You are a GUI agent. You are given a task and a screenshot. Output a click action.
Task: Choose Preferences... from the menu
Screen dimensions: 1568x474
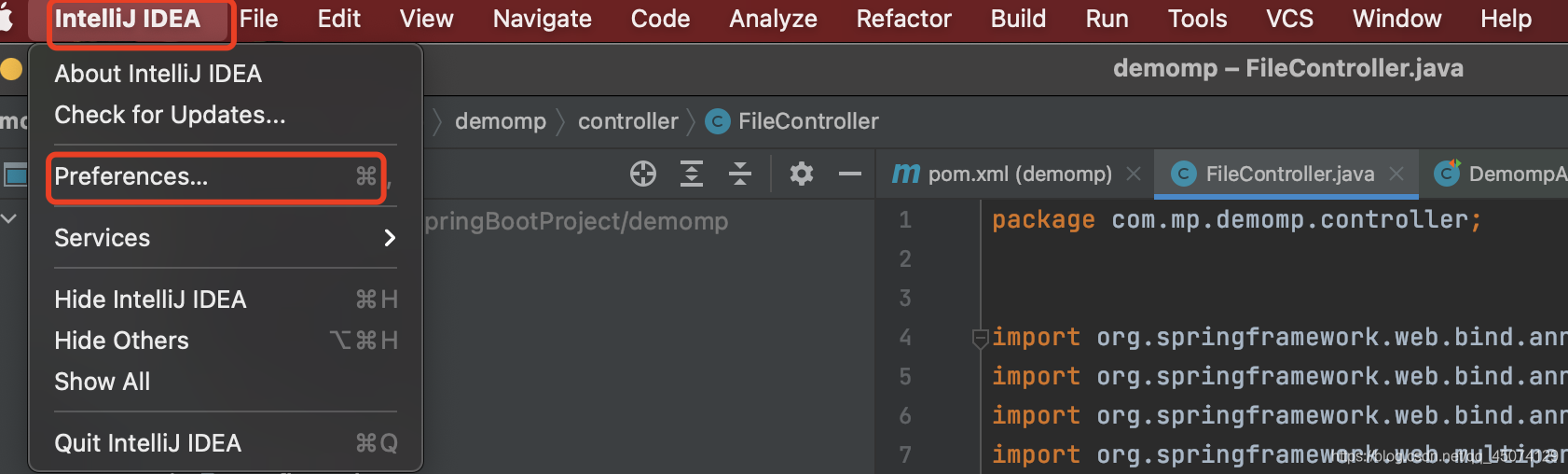tap(131, 176)
